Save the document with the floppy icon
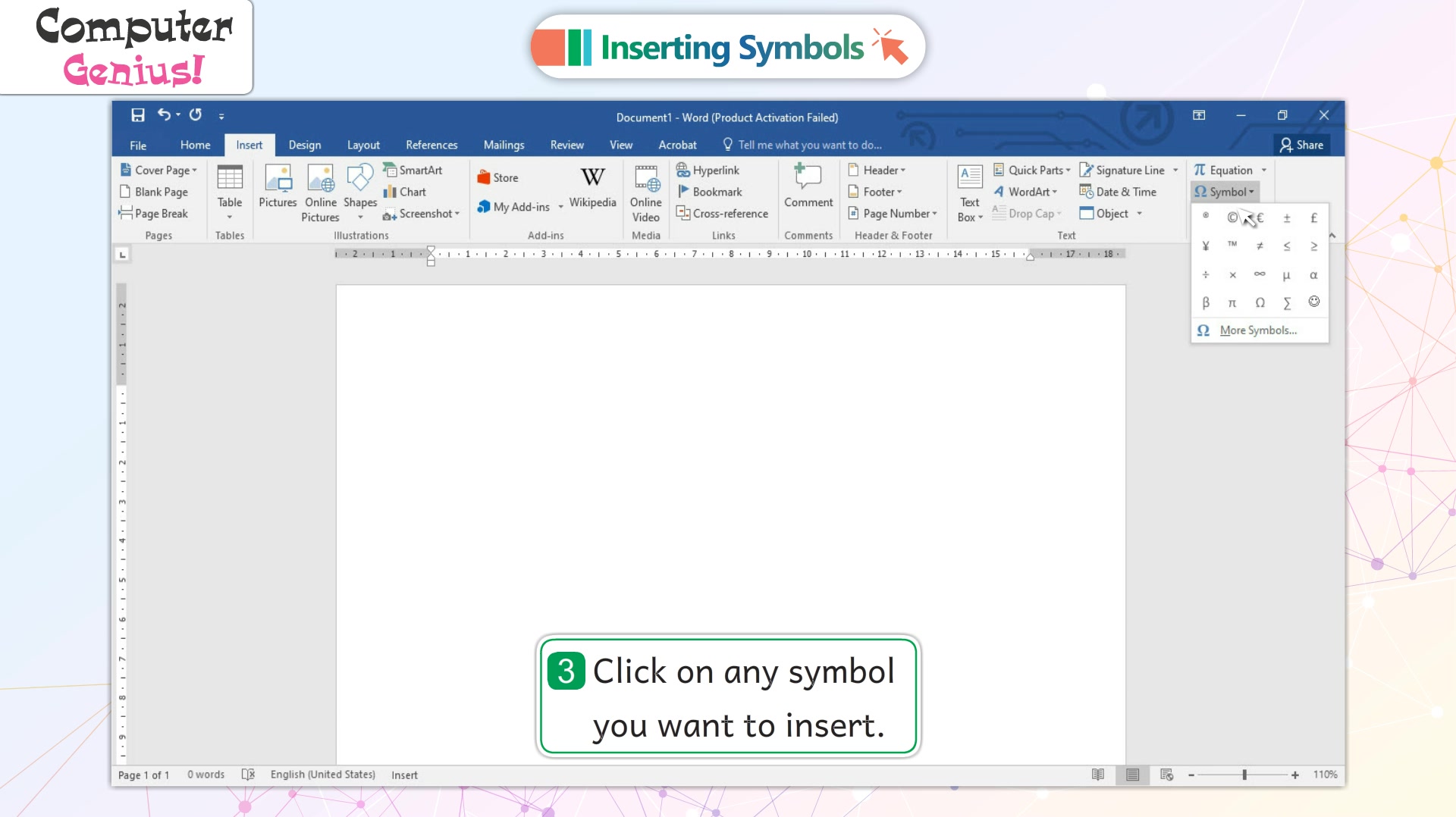This screenshot has width=1456, height=817. [137, 115]
